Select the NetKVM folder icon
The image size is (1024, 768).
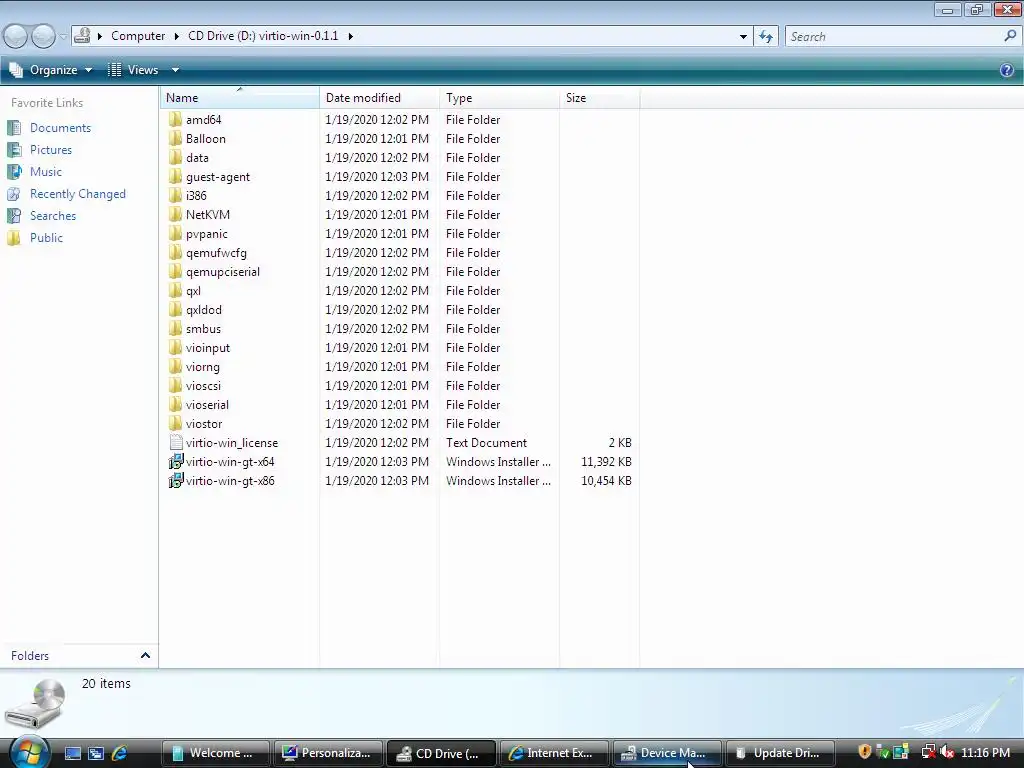[175, 214]
